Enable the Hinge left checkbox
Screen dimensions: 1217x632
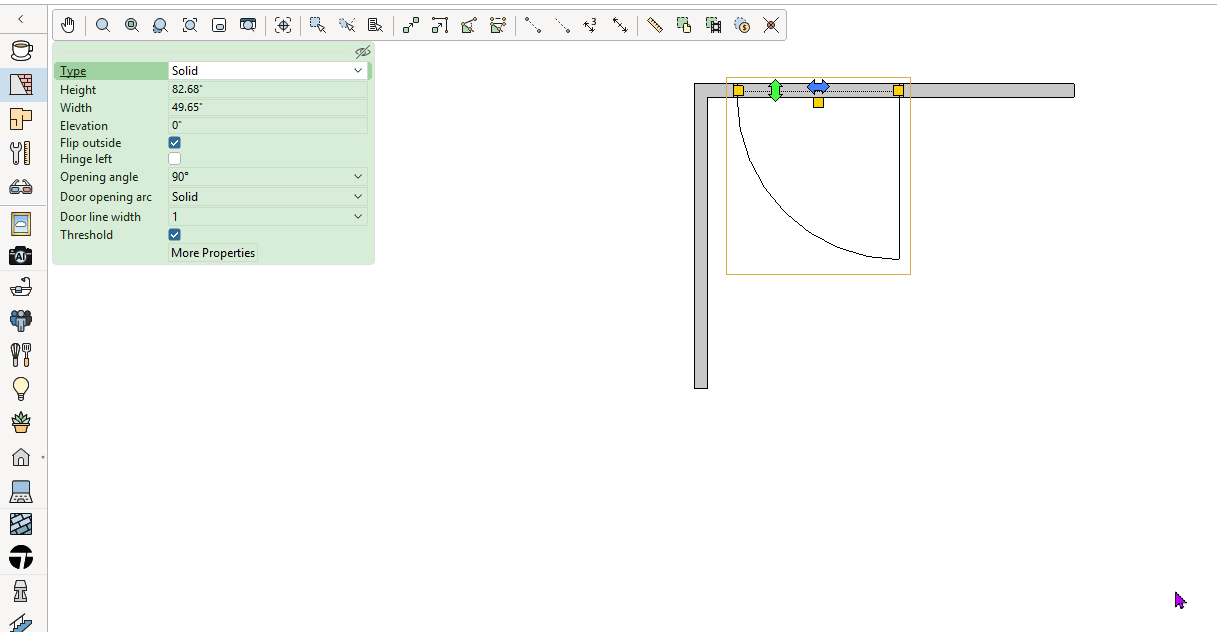[x=175, y=159]
